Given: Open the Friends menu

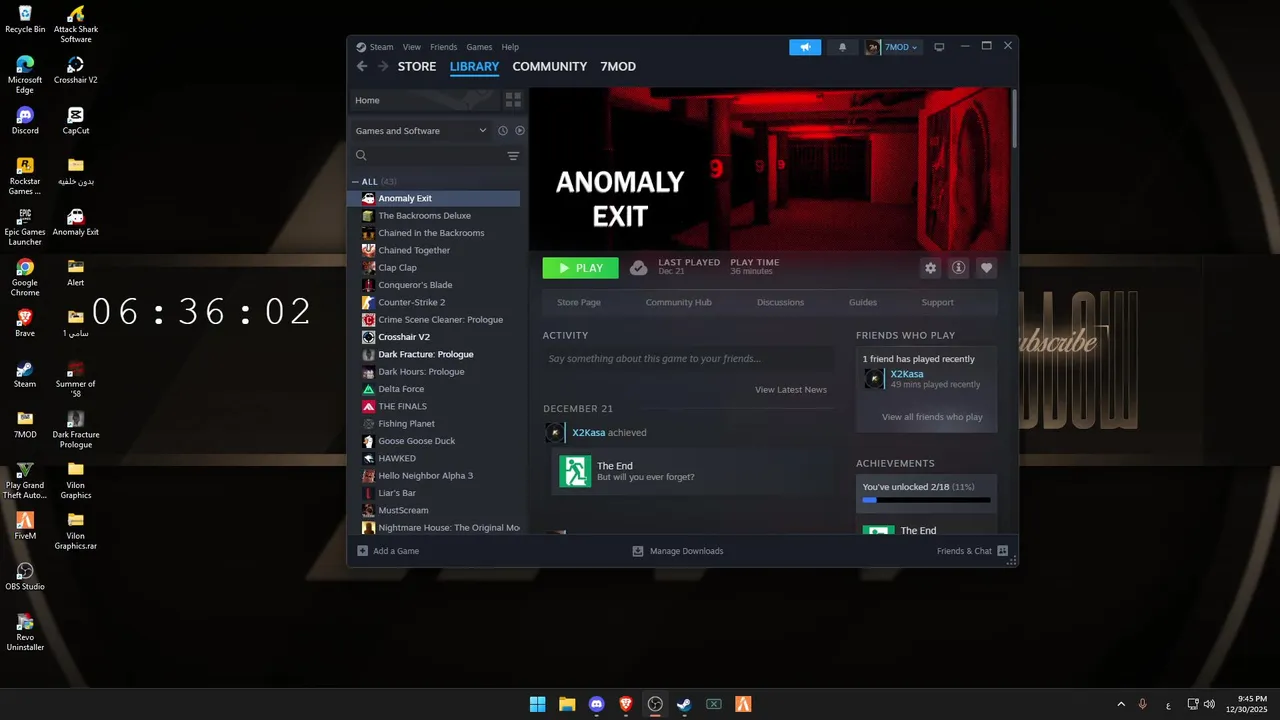Looking at the screenshot, I should 443,47.
